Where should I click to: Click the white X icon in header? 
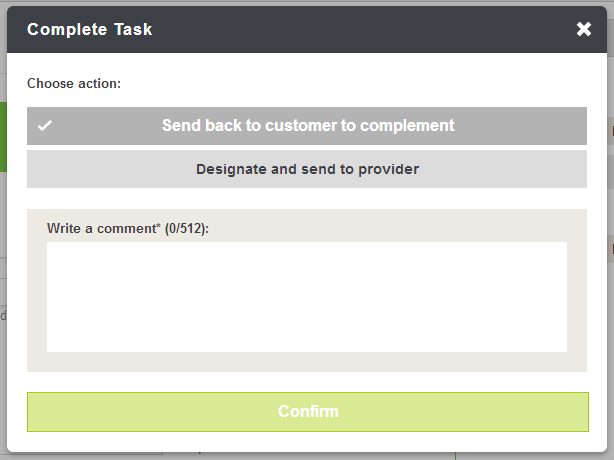click(x=584, y=29)
